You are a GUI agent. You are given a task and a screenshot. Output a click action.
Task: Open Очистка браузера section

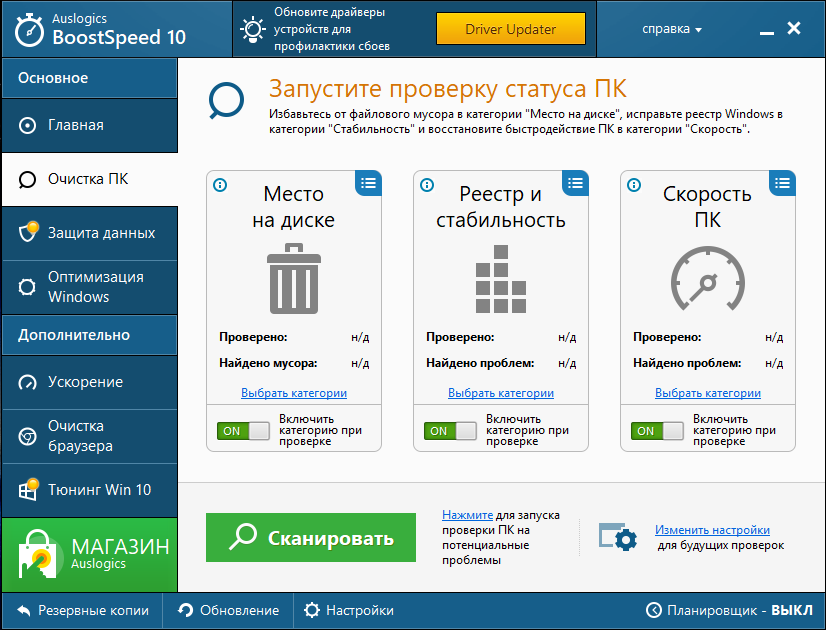point(90,436)
